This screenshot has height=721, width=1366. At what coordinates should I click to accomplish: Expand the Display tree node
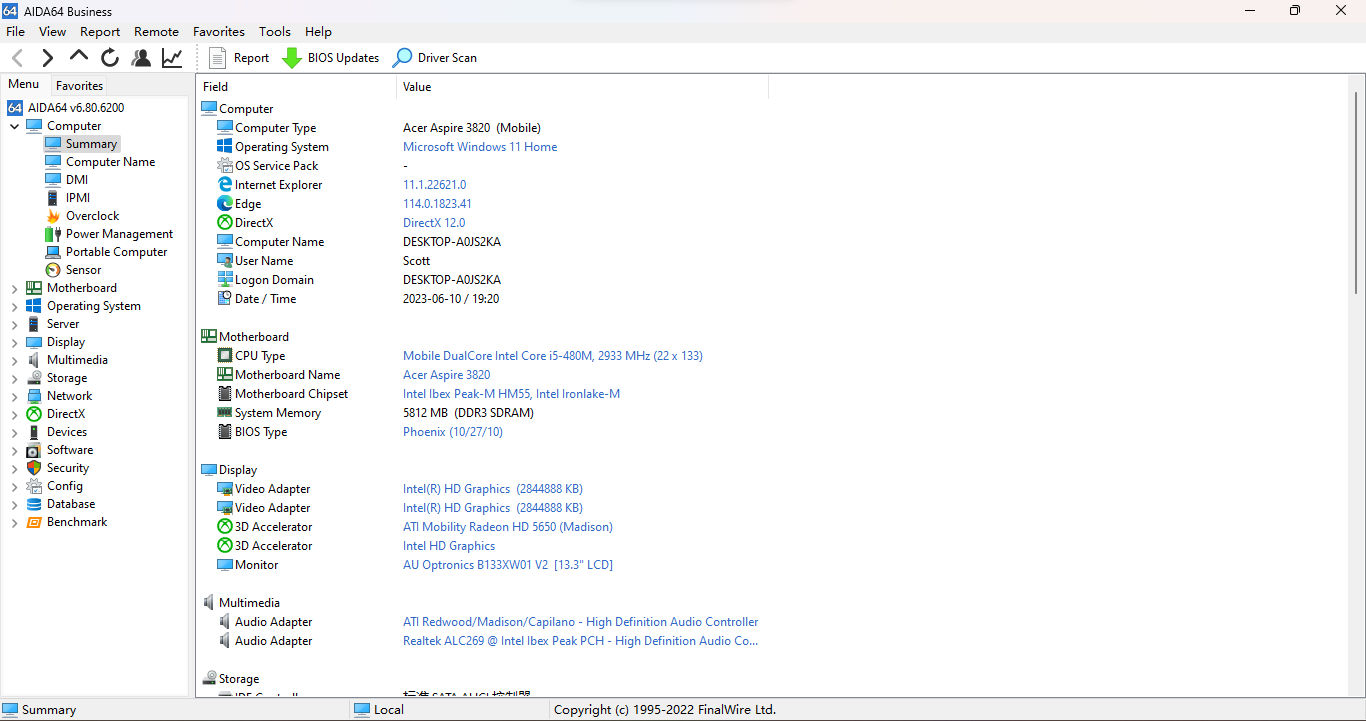click(x=14, y=342)
